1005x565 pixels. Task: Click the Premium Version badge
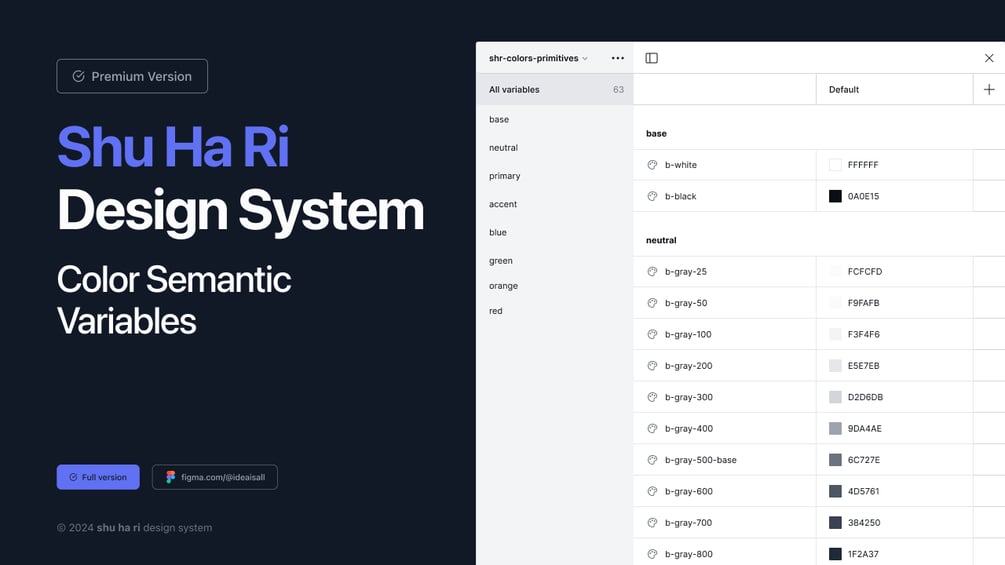click(132, 76)
